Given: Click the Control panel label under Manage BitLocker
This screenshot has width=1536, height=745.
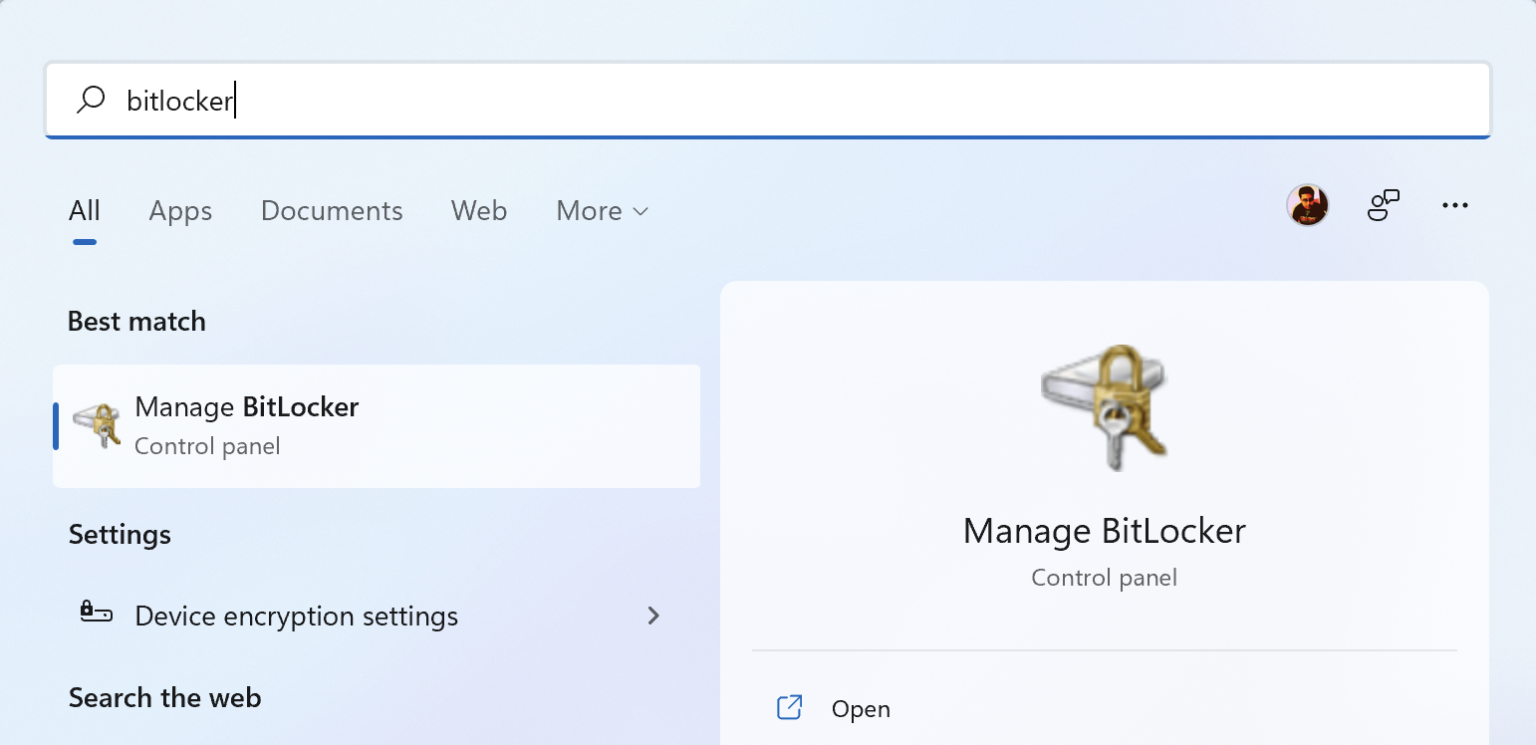Looking at the screenshot, I should click(207, 446).
